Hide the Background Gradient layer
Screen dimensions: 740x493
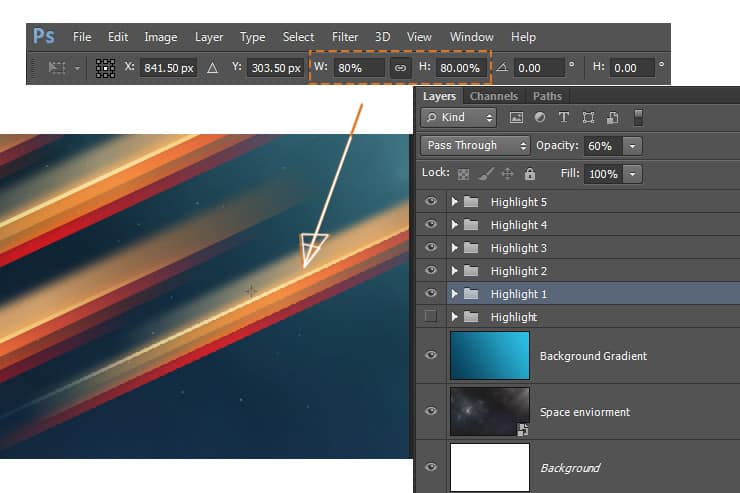coord(430,355)
